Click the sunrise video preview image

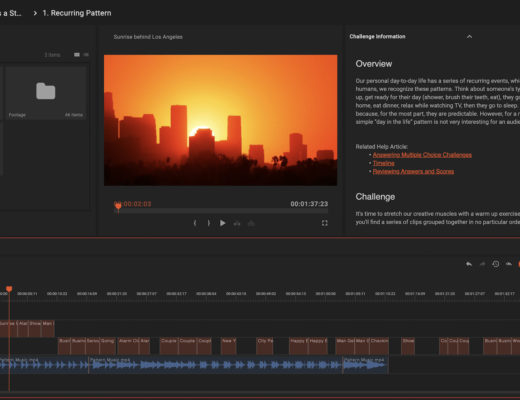tap(220, 120)
